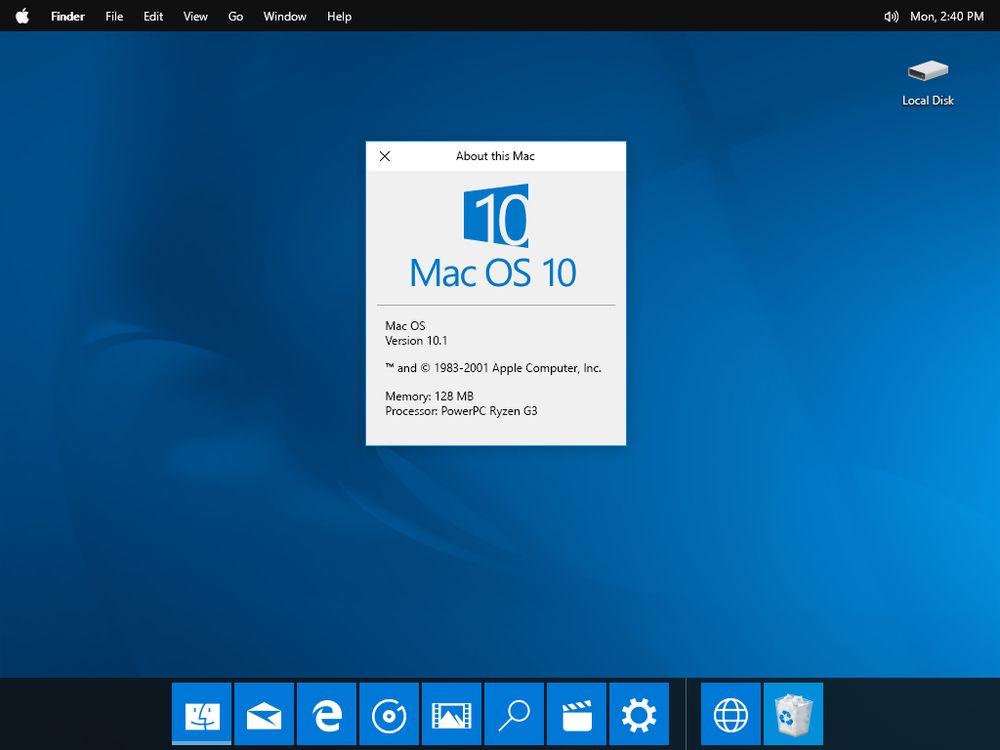The height and width of the screenshot is (750, 1000).
Task: Launch the Edge browser dock icon
Action: (327, 714)
